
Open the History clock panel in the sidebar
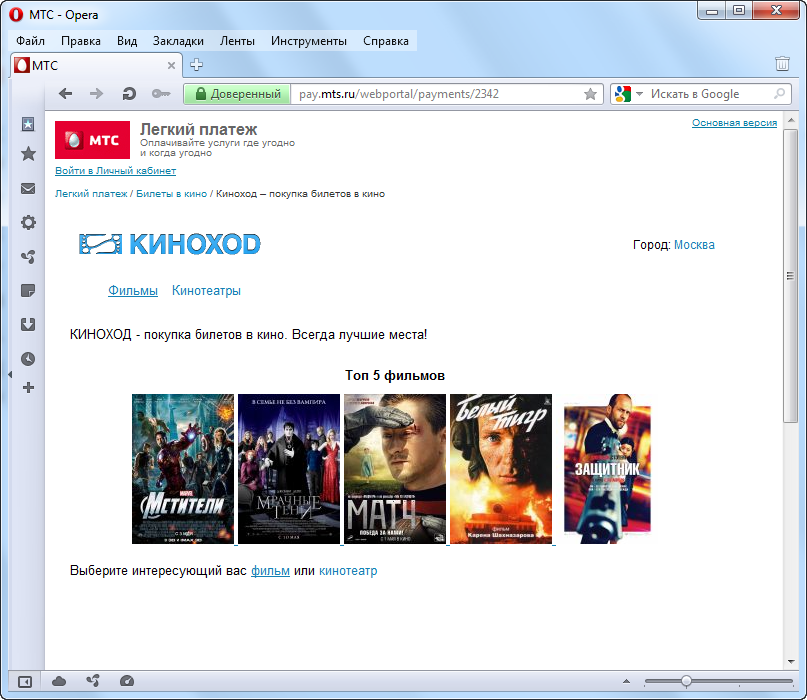28,358
